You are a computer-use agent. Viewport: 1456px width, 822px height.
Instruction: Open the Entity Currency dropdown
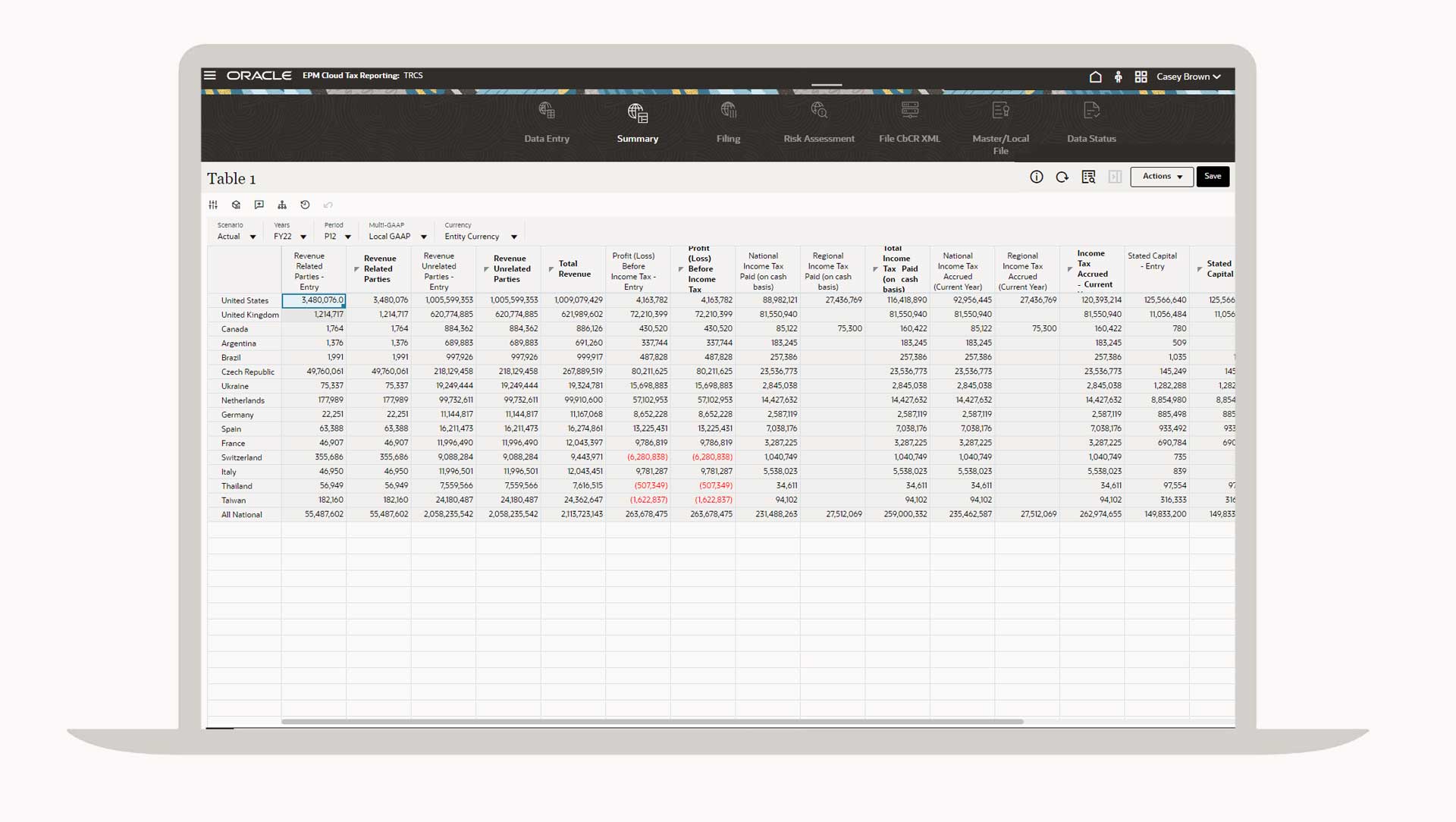click(513, 237)
